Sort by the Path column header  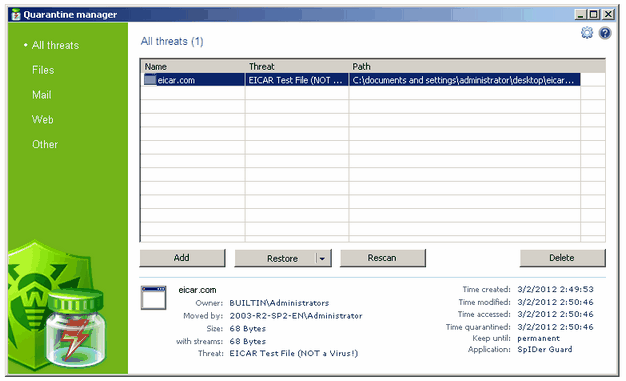pos(465,66)
